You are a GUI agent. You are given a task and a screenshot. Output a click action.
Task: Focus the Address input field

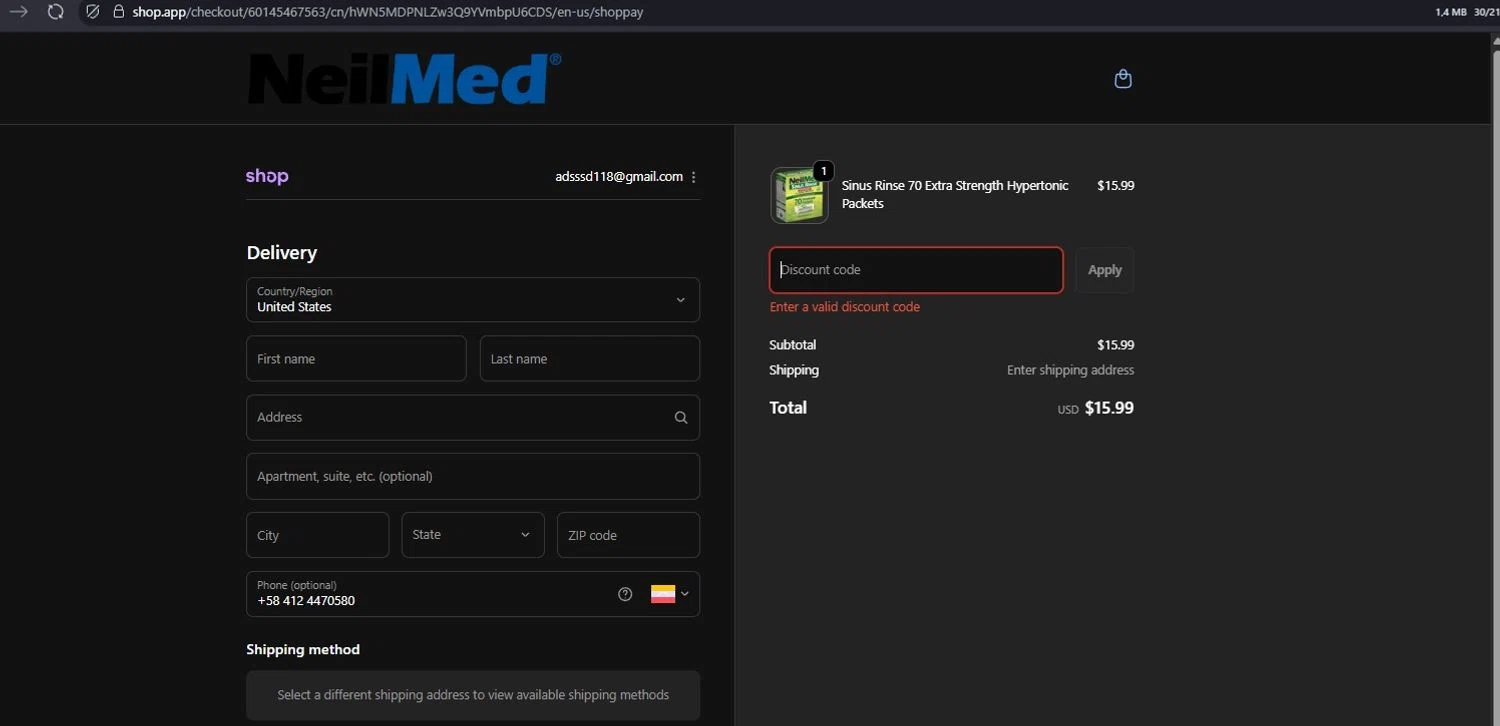pos(473,418)
